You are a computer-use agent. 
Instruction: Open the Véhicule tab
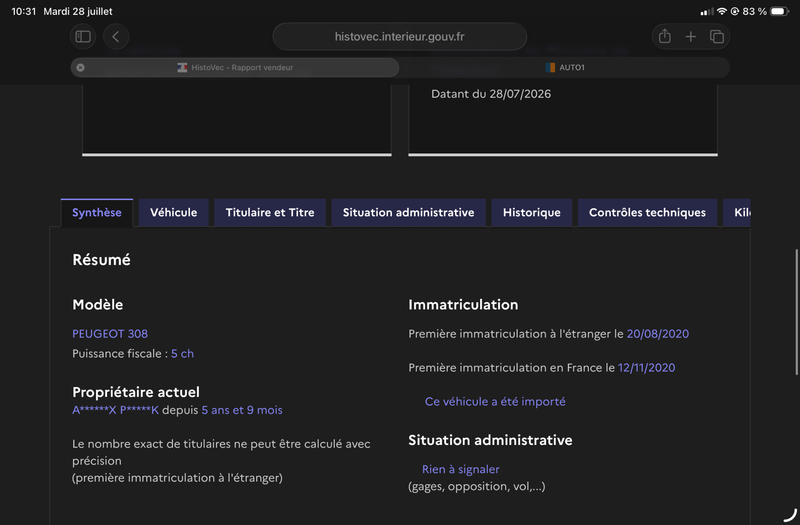point(173,213)
